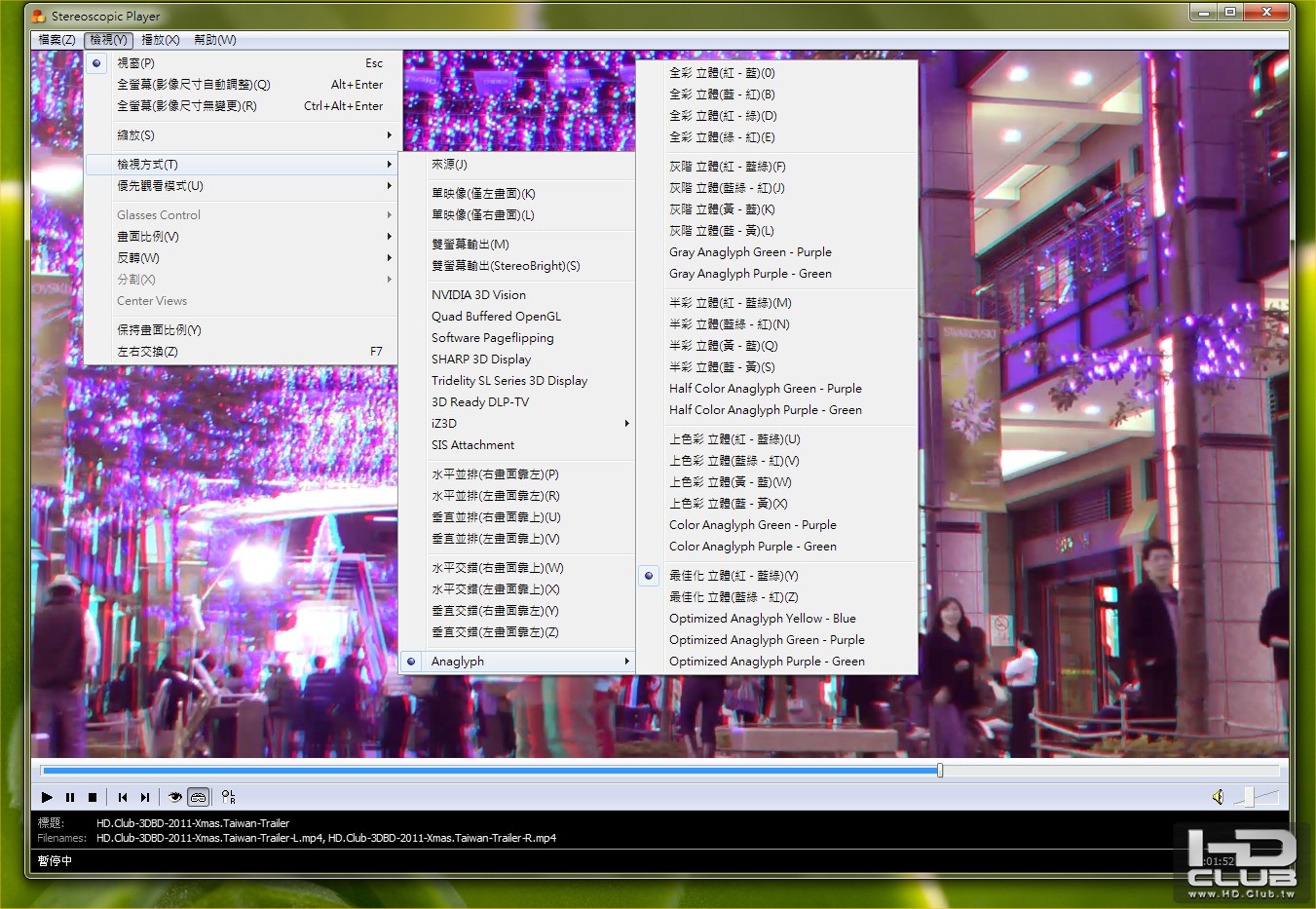Screen dimensions: 1316x909
Task: Adjust the volume slider
Action: (1257, 797)
